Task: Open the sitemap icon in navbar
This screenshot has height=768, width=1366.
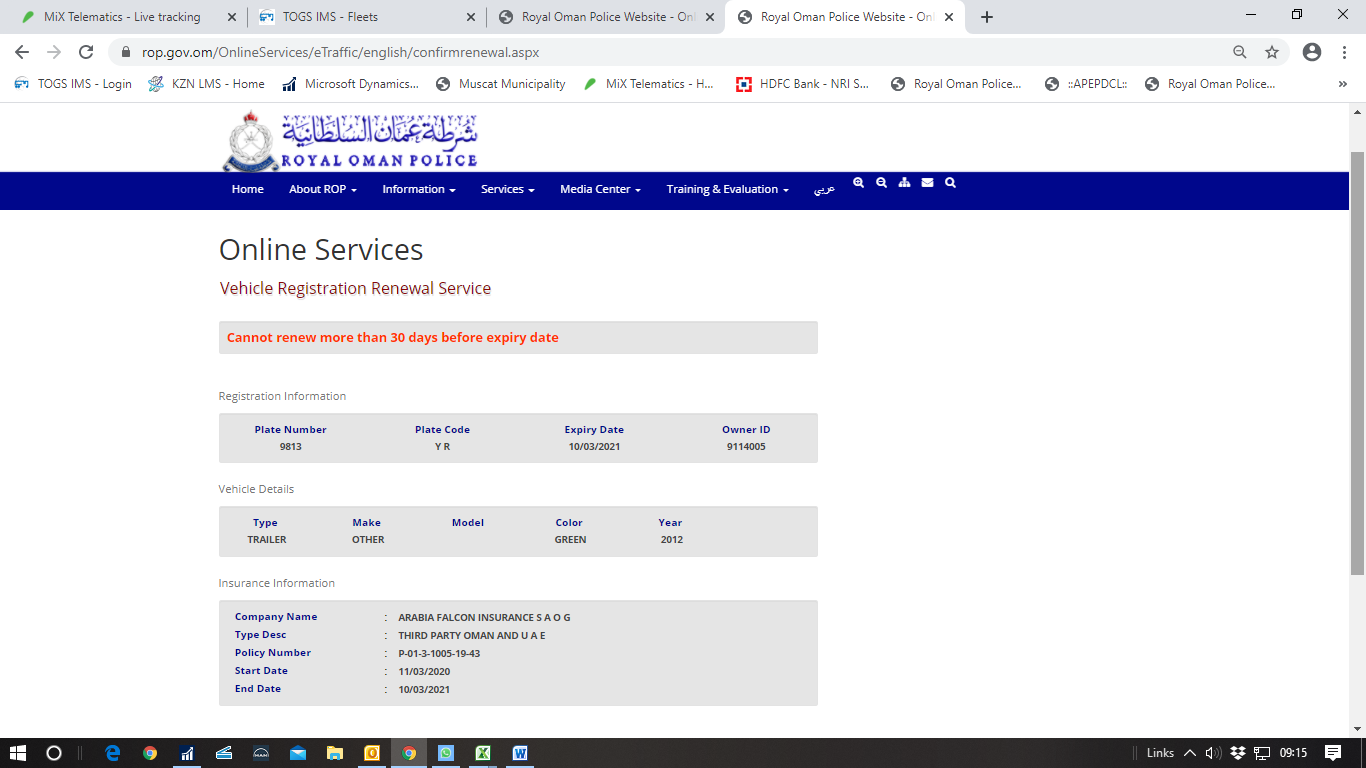Action: tap(904, 183)
